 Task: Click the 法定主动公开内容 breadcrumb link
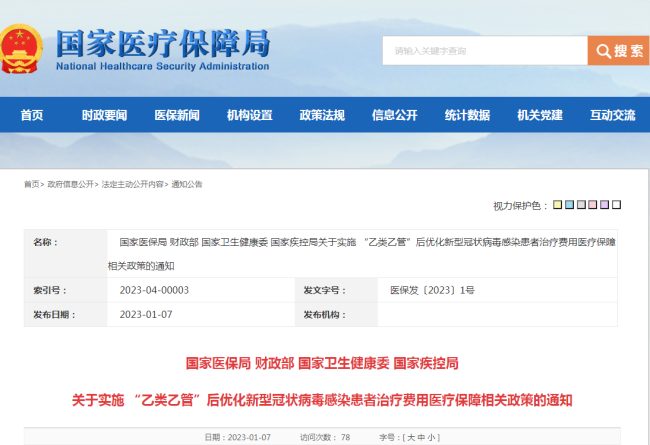pos(133,184)
